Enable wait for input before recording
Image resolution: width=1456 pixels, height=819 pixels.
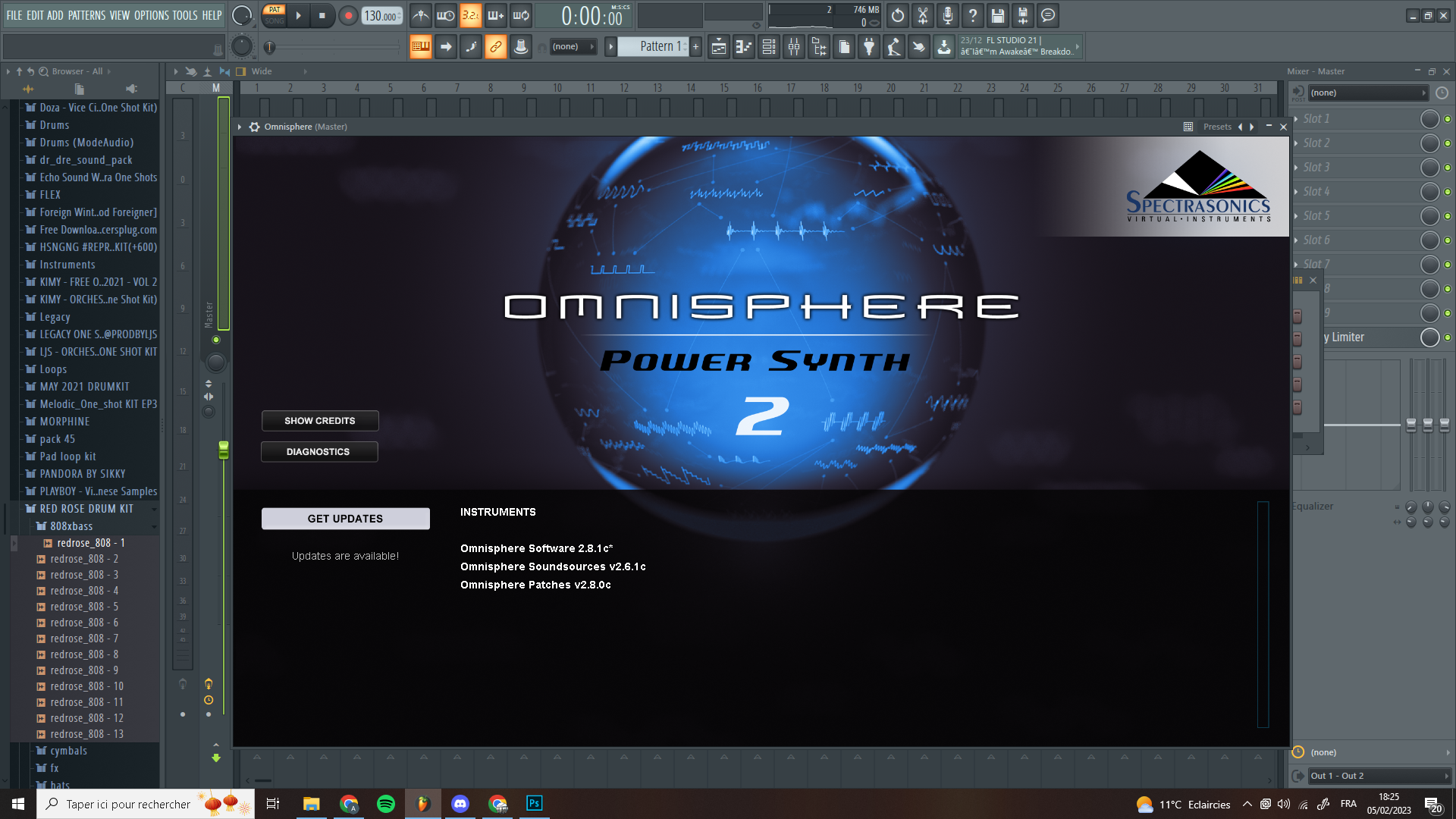[x=446, y=15]
